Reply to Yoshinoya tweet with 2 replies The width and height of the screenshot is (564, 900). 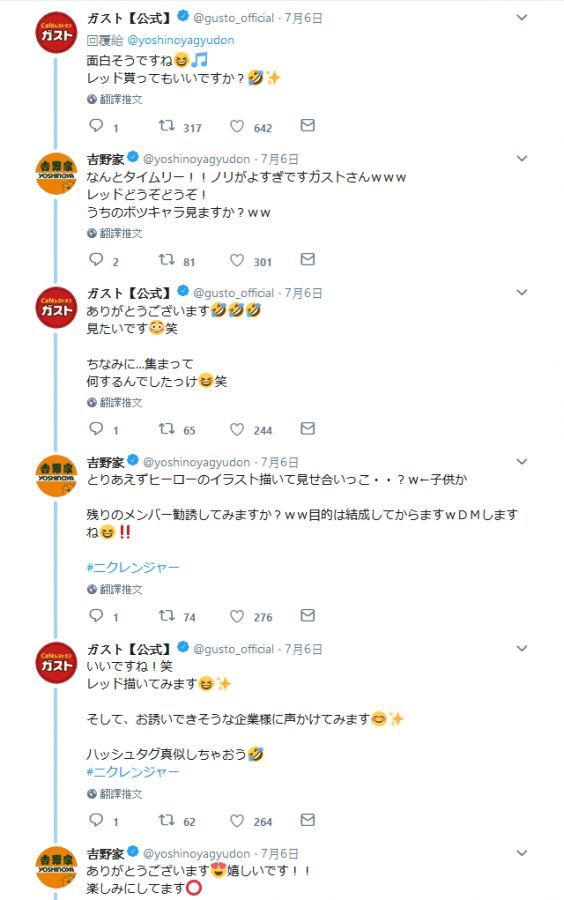coord(96,260)
